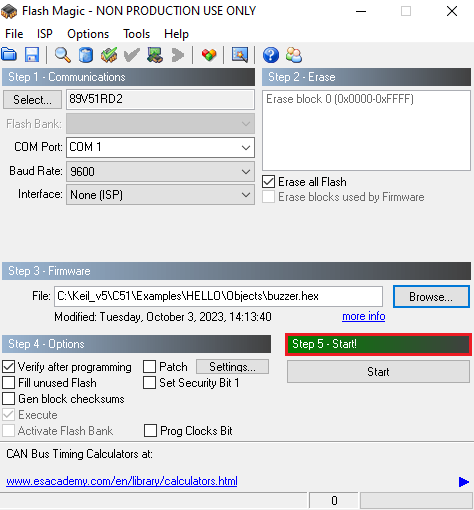Viewport: 474px width, 510px height.
Task: Click the chip with green check toolbar icon
Action: 109,55
